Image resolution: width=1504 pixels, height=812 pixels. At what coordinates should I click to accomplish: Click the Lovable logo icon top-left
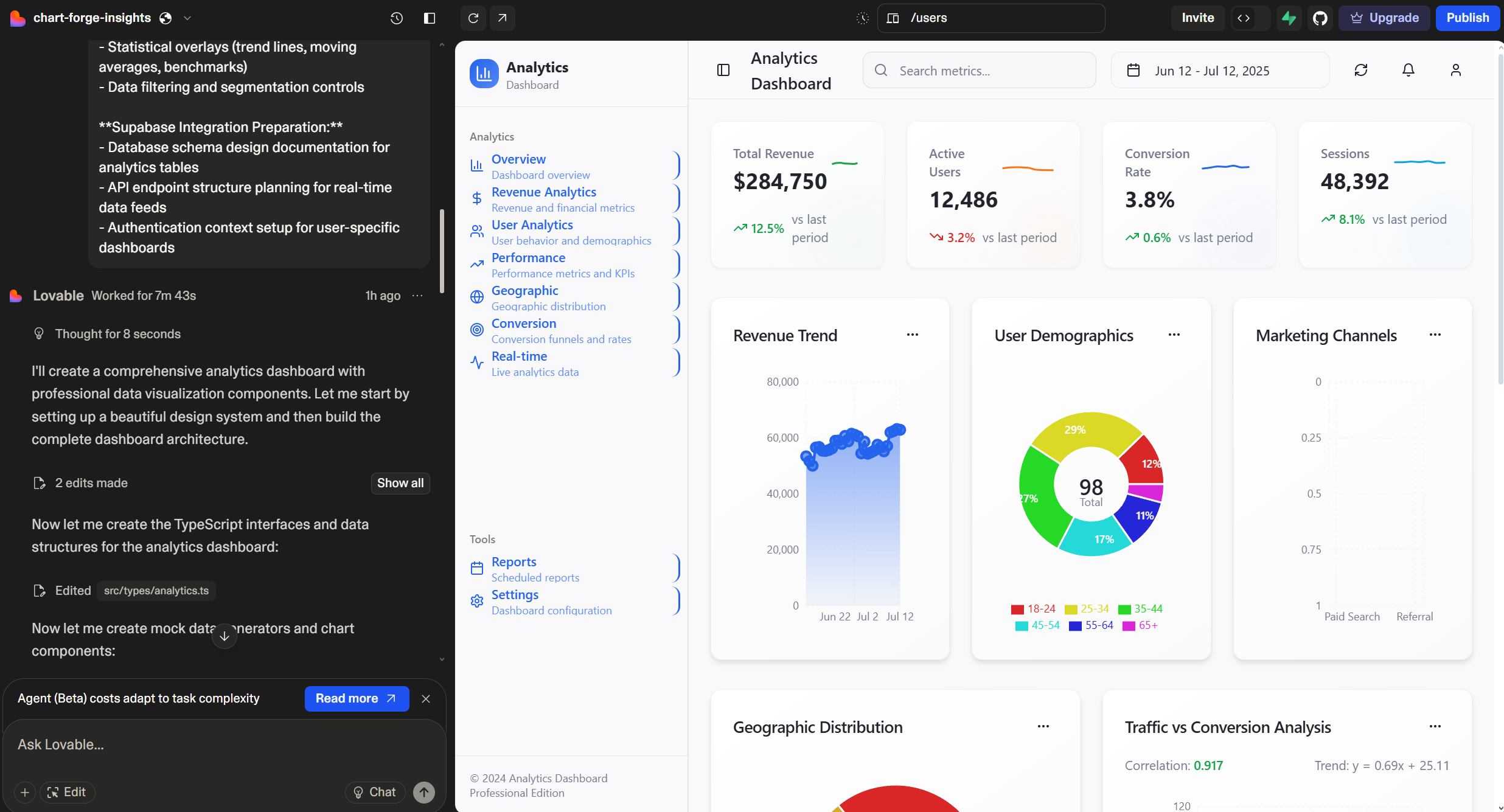click(x=18, y=18)
